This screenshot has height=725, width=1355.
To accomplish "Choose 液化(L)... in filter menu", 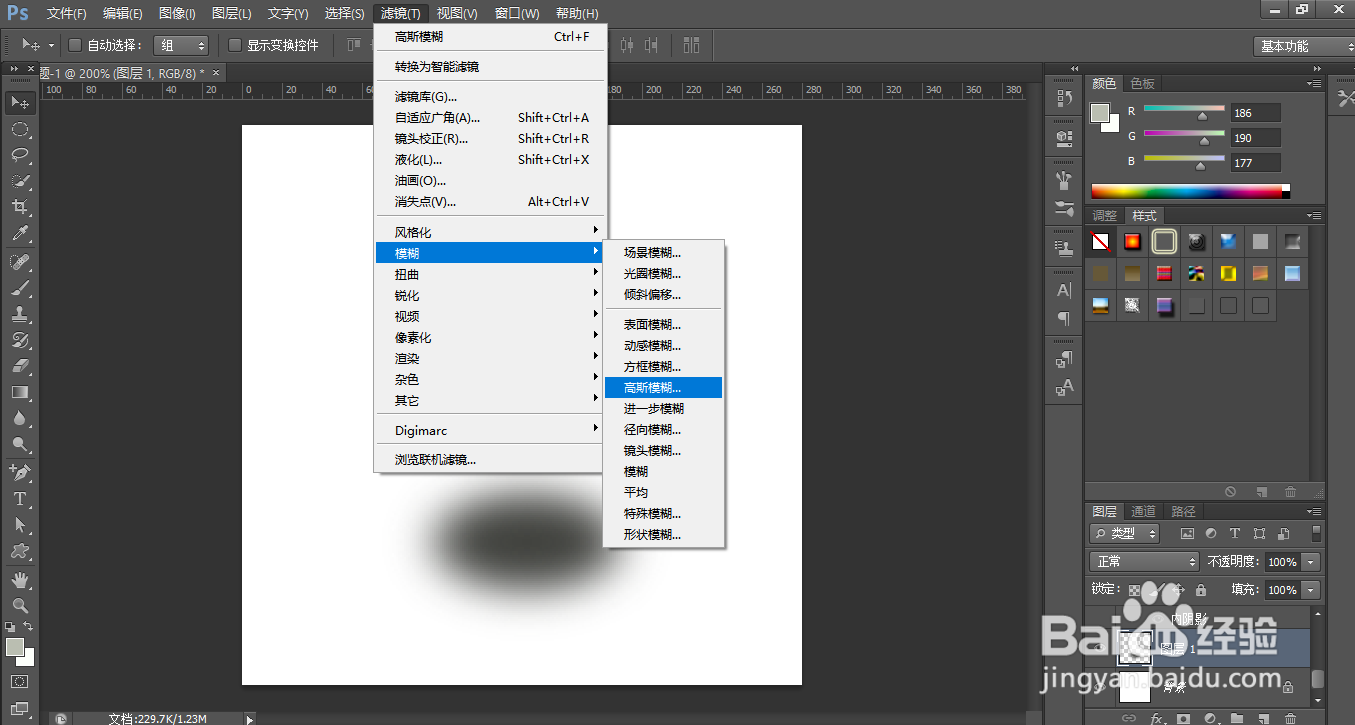I will tap(490, 159).
